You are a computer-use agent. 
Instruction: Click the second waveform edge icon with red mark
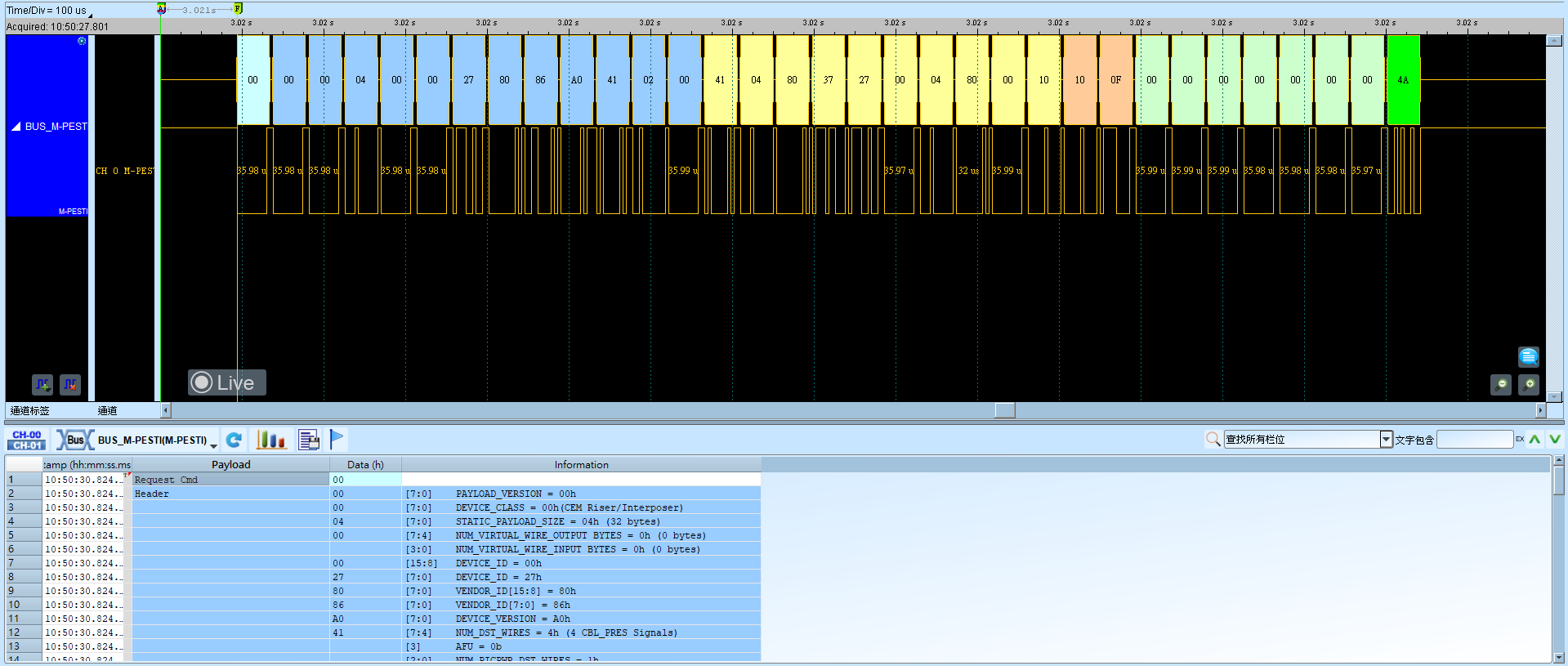70,384
